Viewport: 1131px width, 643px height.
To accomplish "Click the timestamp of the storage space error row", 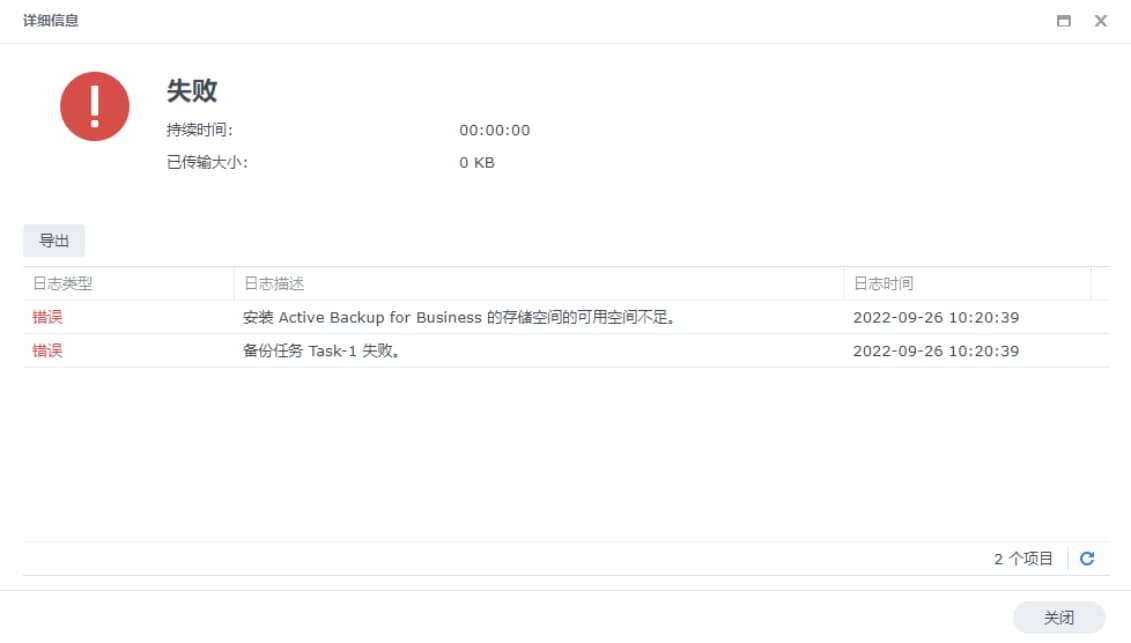I will [936, 318].
